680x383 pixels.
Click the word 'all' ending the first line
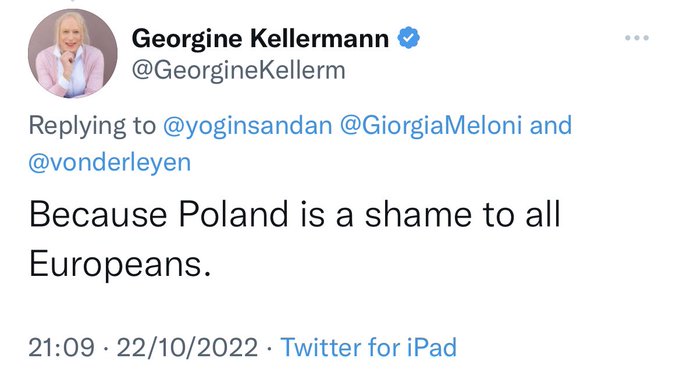pyautogui.click(x=543, y=214)
